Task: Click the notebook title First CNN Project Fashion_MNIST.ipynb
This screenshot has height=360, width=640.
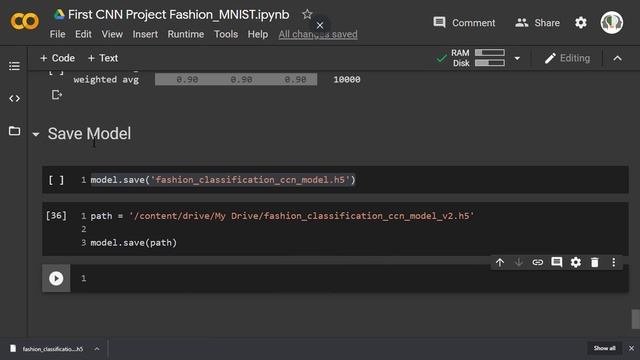Action: 179,15
